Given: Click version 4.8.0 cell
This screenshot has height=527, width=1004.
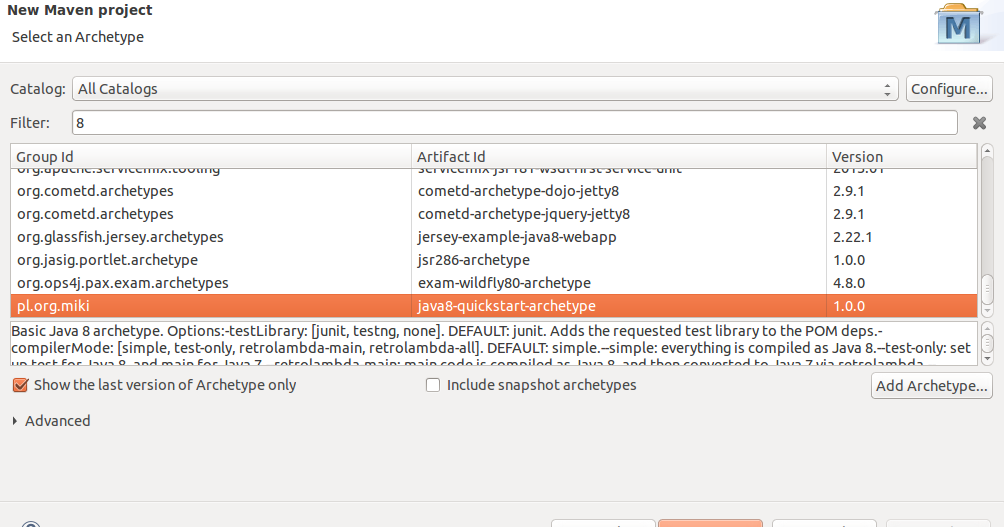Looking at the screenshot, I should (x=849, y=283).
